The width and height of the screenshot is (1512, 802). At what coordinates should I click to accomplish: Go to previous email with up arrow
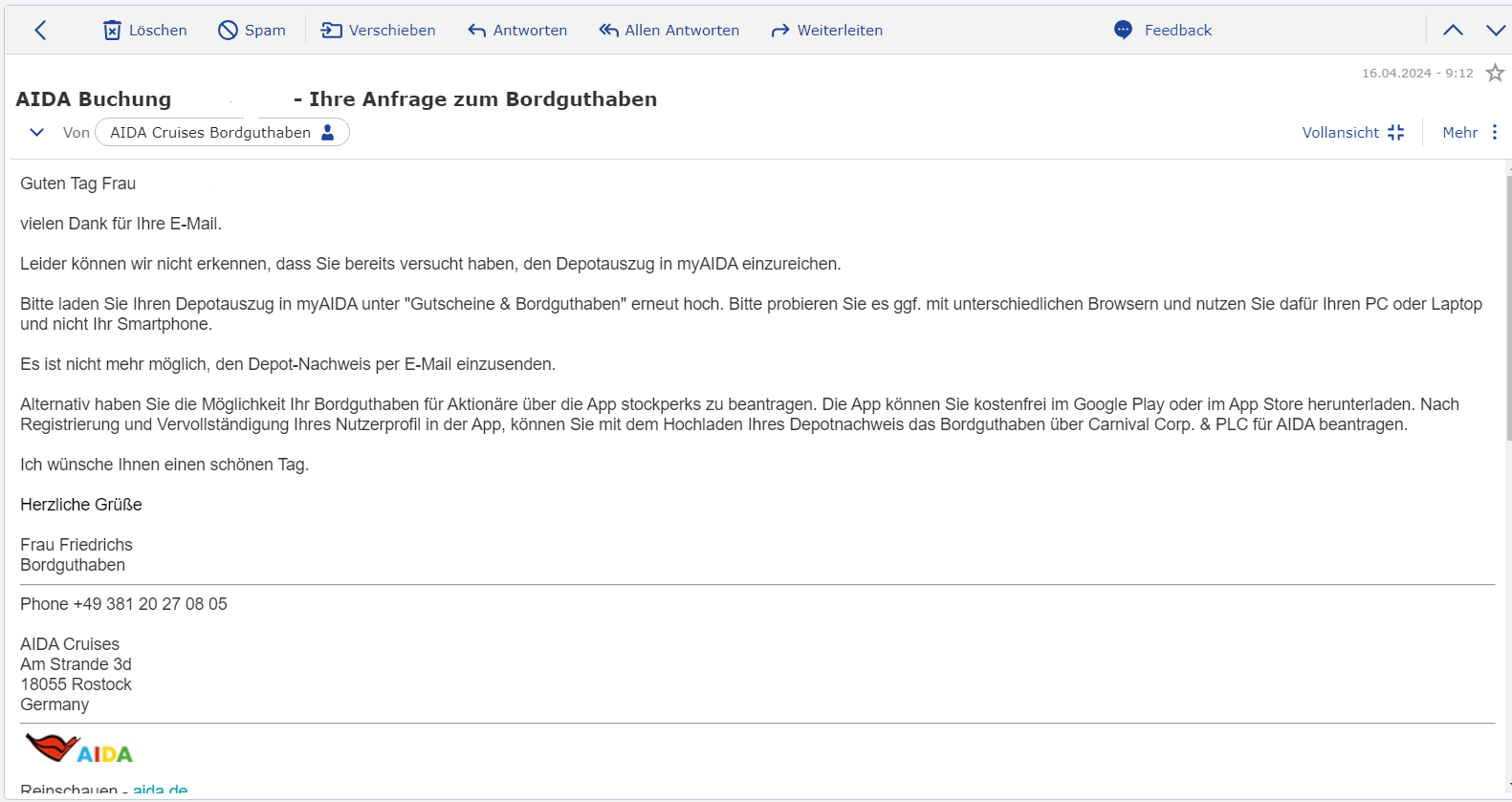1453,31
